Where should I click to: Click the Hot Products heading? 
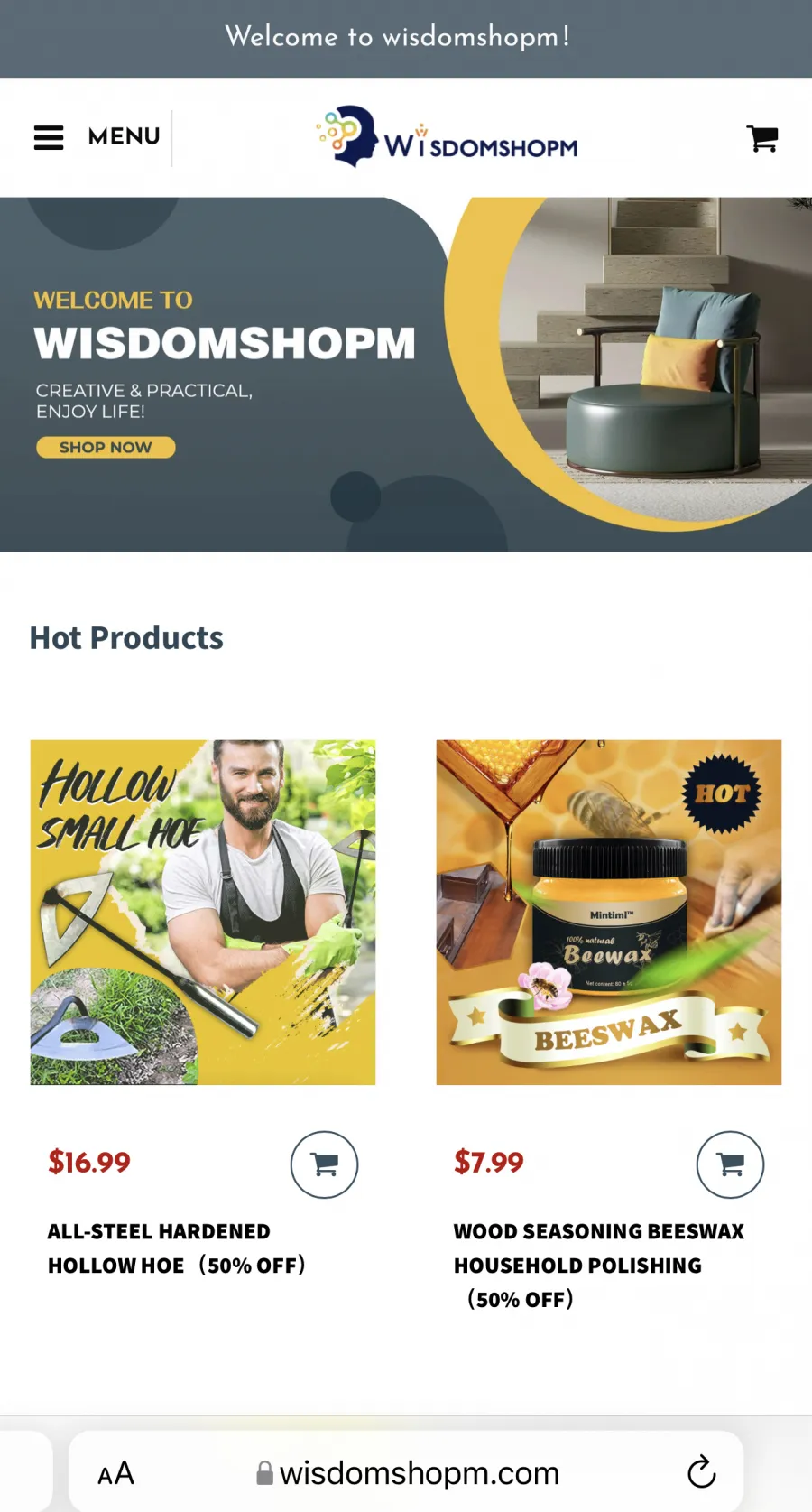coord(126,638)
